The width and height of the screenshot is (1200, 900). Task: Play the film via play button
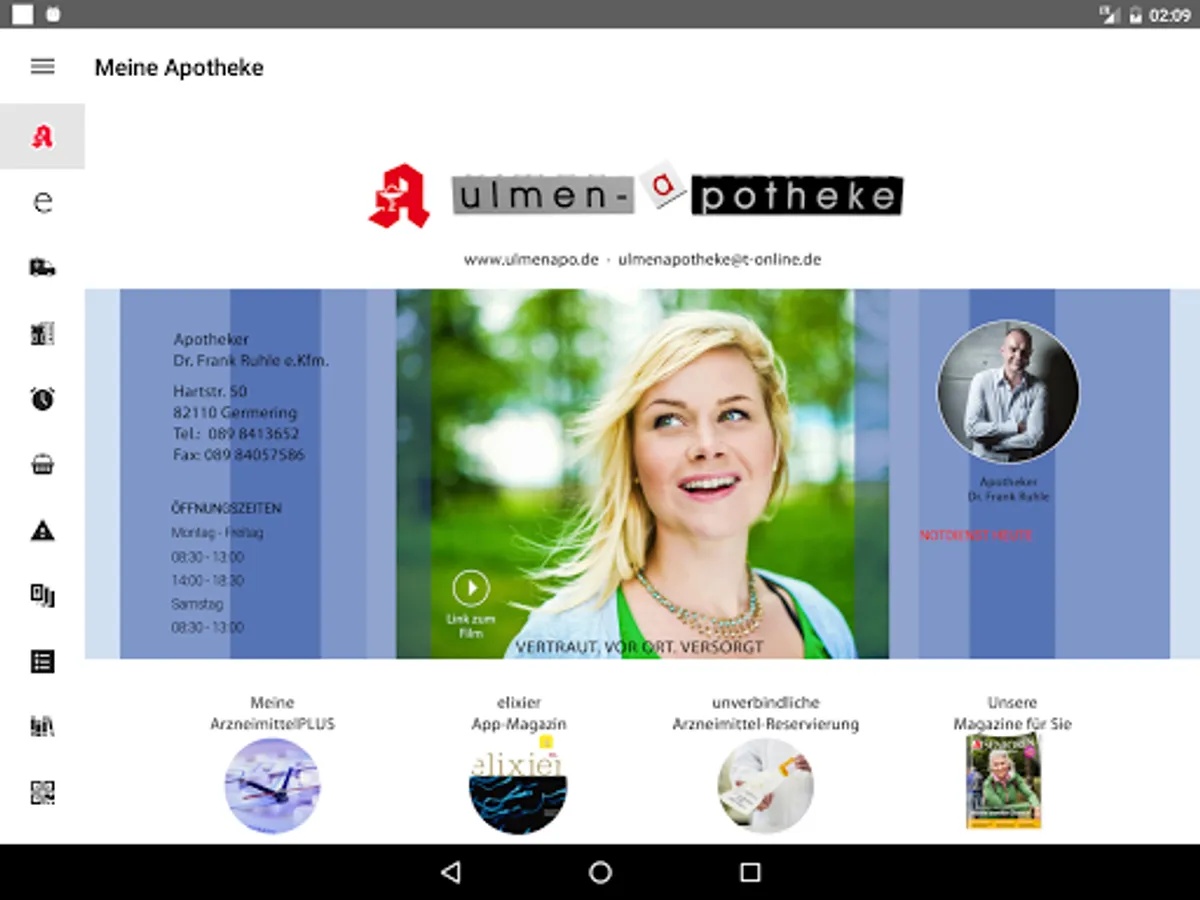point(471,588)
